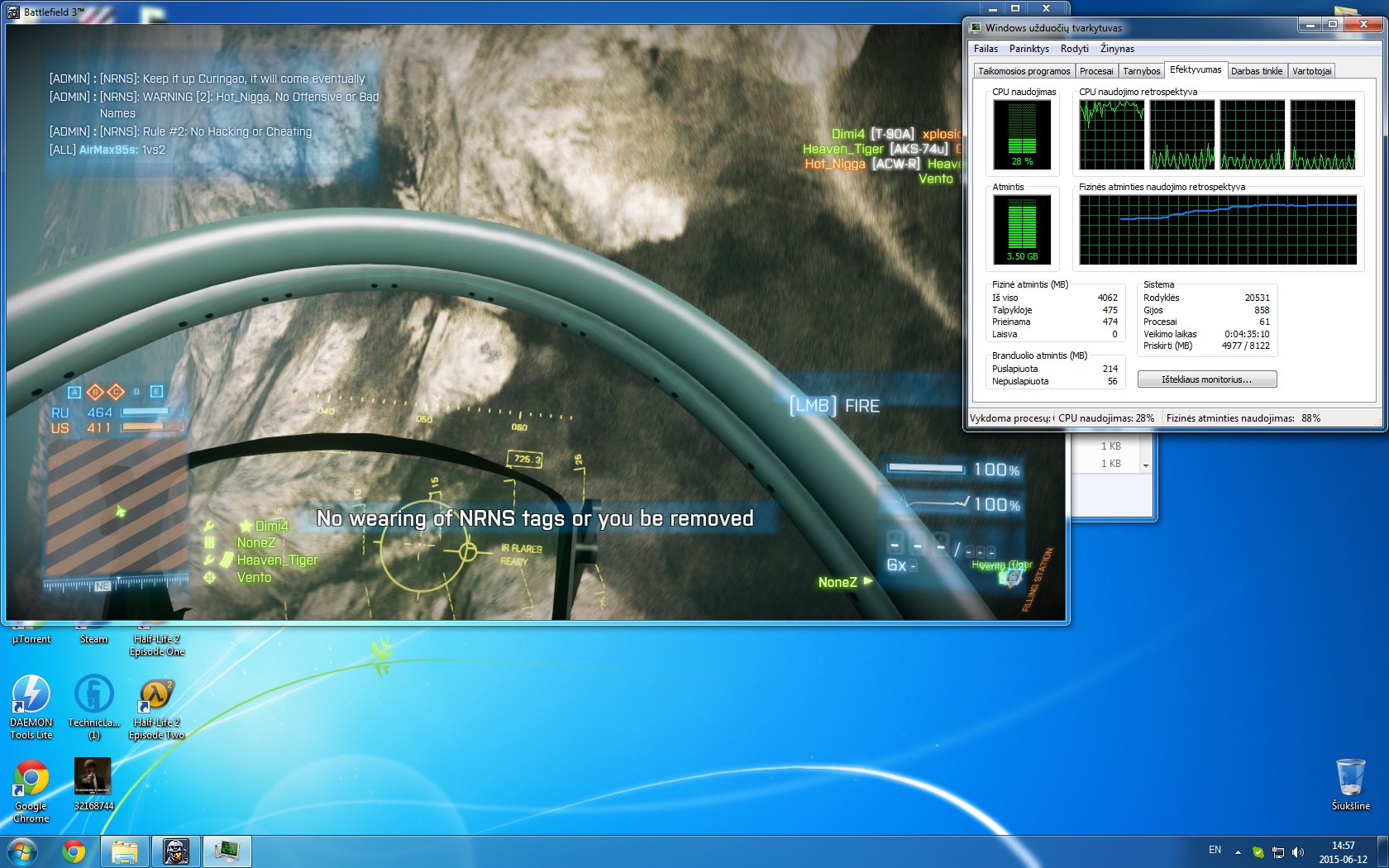Open the Parinktys menu

coord(1029,49)
